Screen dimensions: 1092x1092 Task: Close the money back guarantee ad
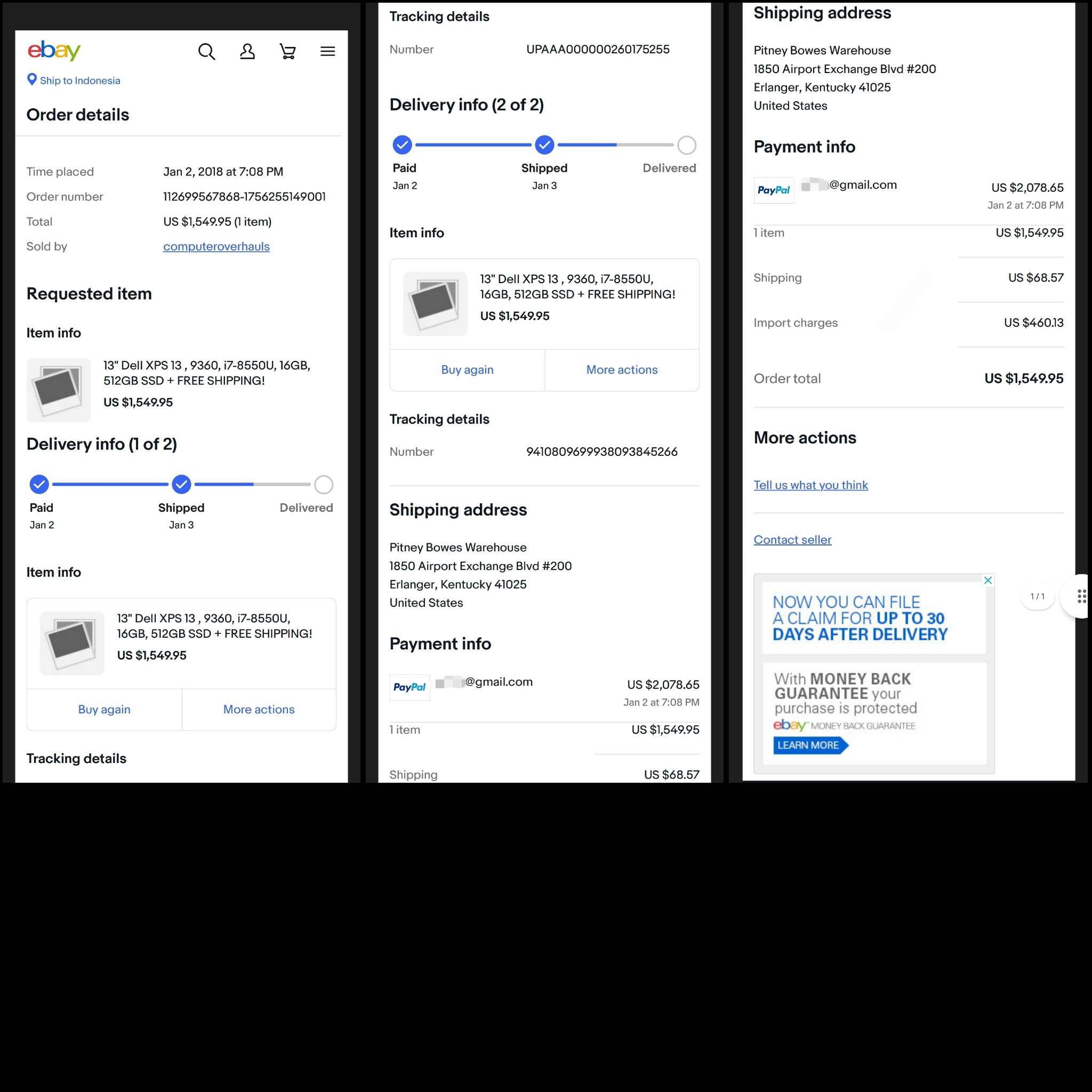click(987, 581)
